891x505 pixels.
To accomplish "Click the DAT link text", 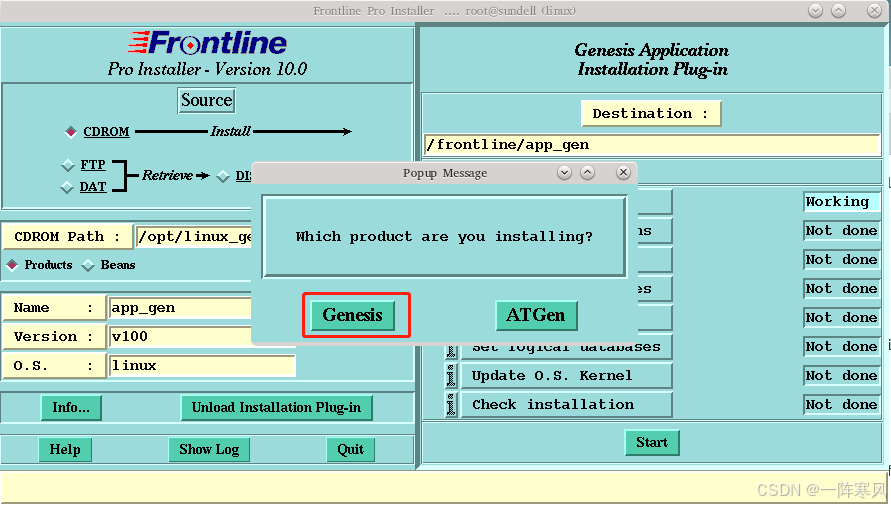I will [93, 187].
